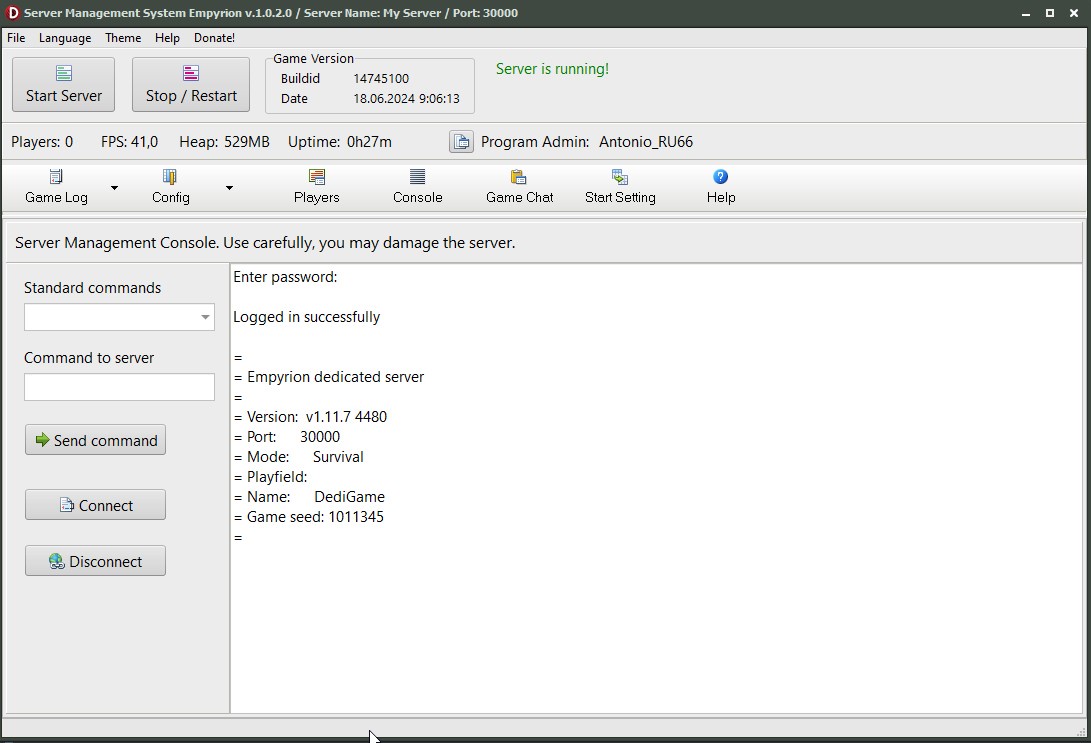Expand the Config dropdown arrow
Viewport: 1091px width, 743px height.
coord(229,187)
